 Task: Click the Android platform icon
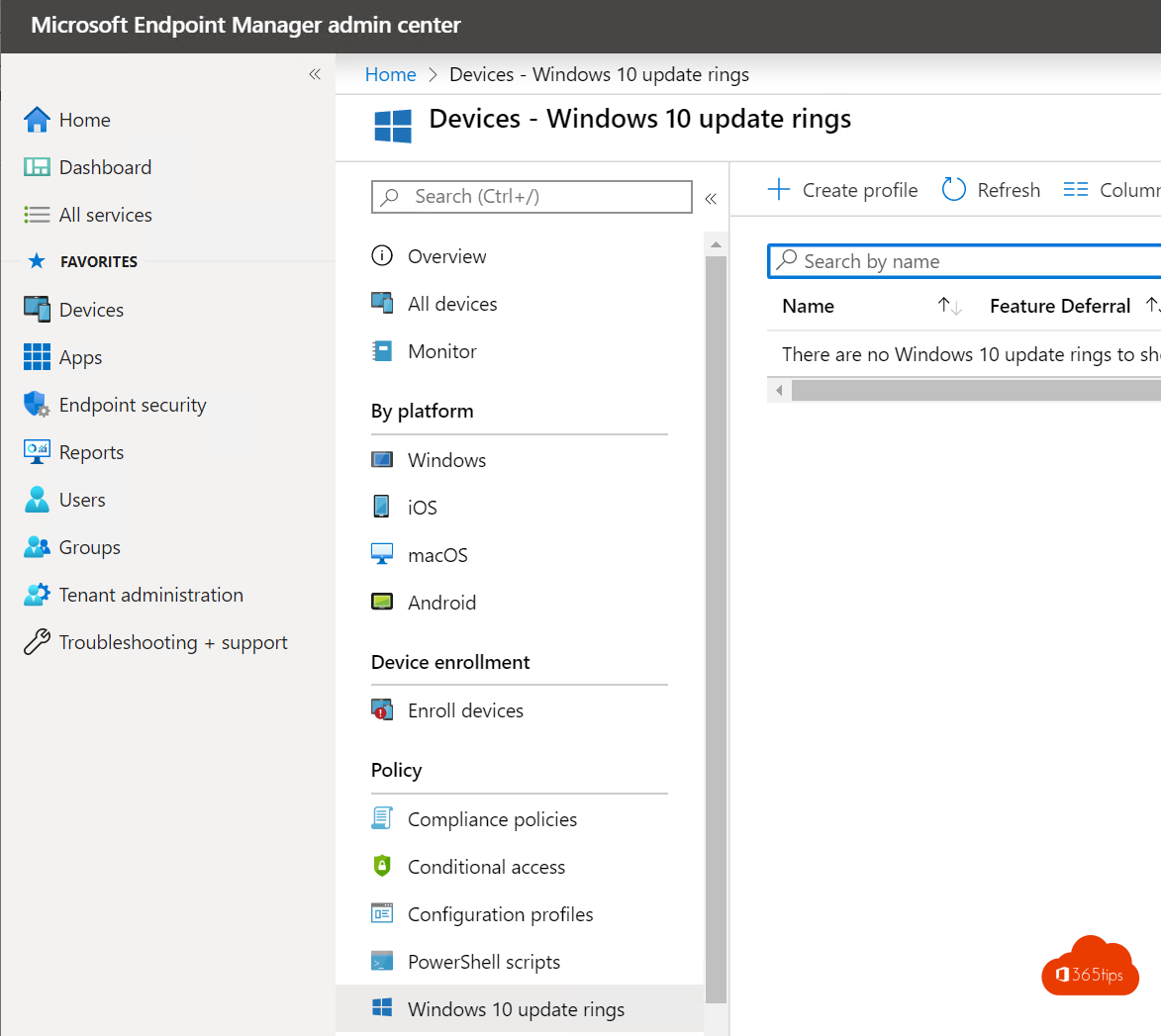click(382, 602)
